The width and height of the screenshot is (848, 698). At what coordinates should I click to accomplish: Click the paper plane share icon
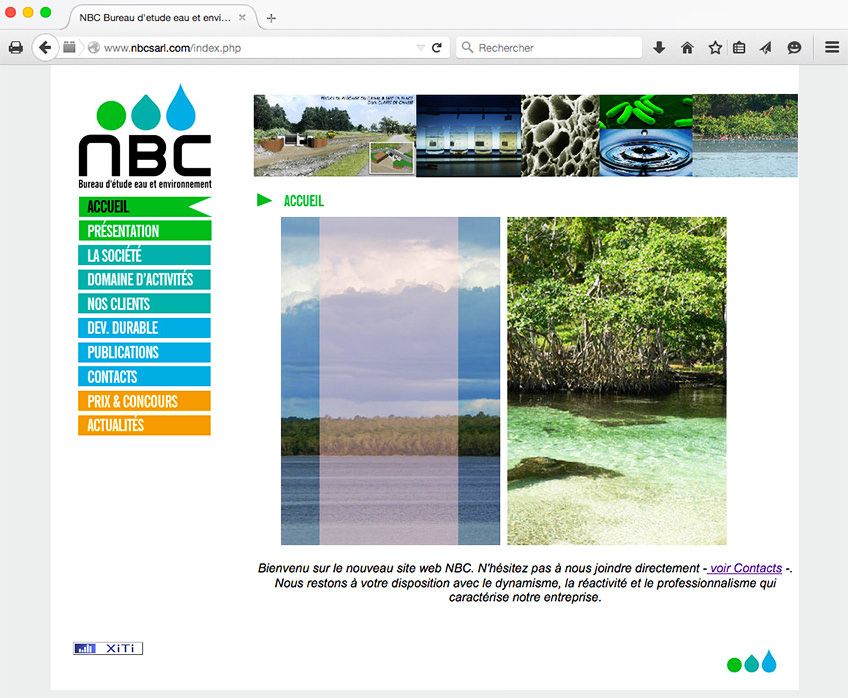(766, 47)
